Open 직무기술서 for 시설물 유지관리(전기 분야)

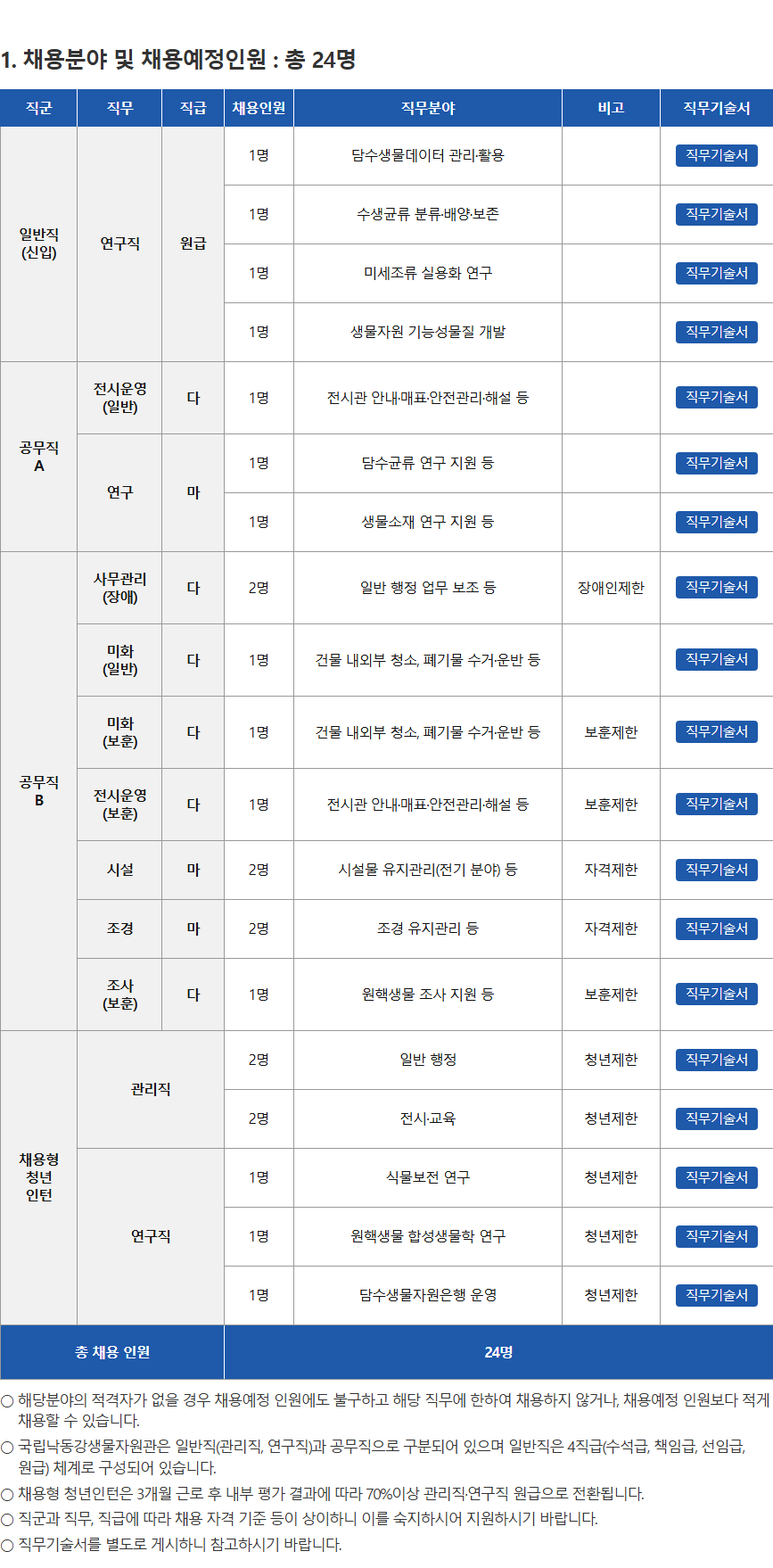[716, 870]
